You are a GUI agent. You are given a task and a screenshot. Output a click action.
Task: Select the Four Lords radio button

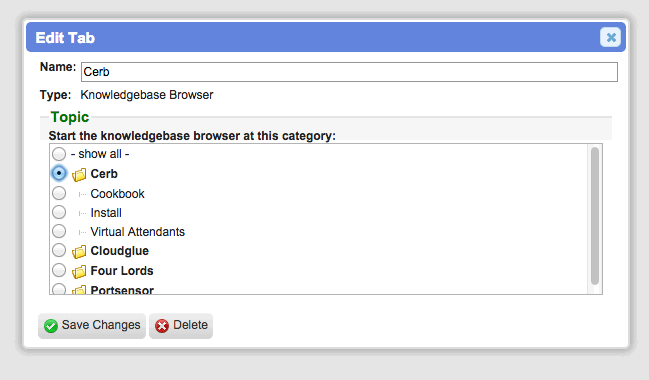coord(59,270)
